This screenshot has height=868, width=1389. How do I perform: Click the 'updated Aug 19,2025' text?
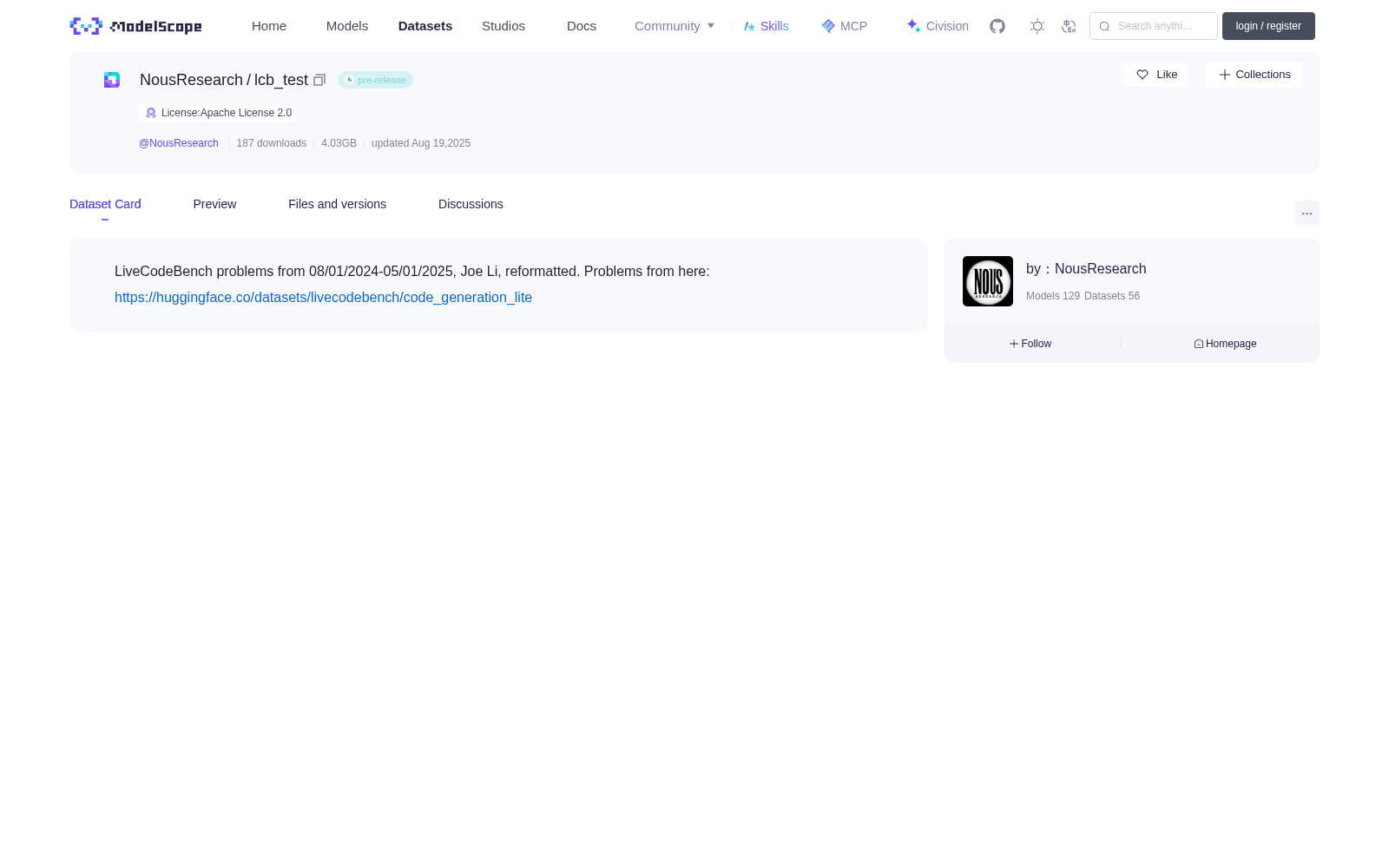pyautogui.click(x=421, y=143)
